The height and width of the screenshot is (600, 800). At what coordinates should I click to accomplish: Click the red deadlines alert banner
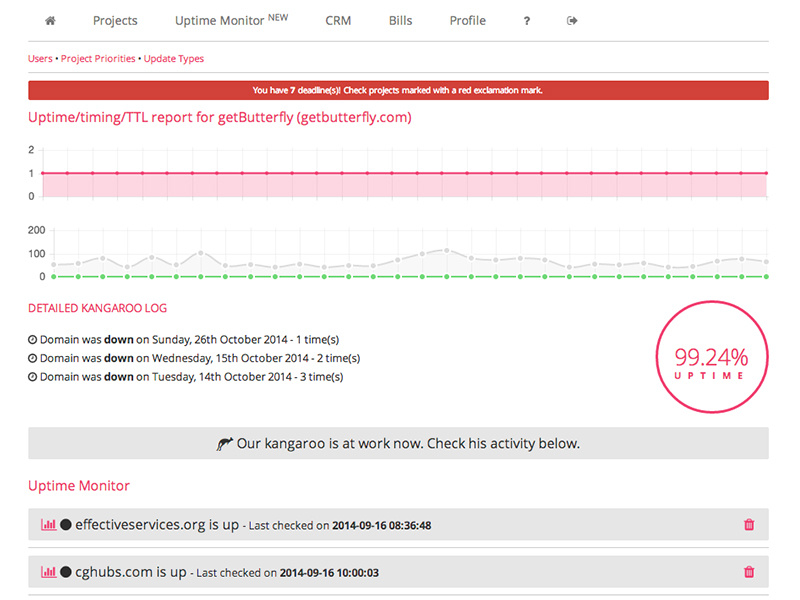point(398,90)
